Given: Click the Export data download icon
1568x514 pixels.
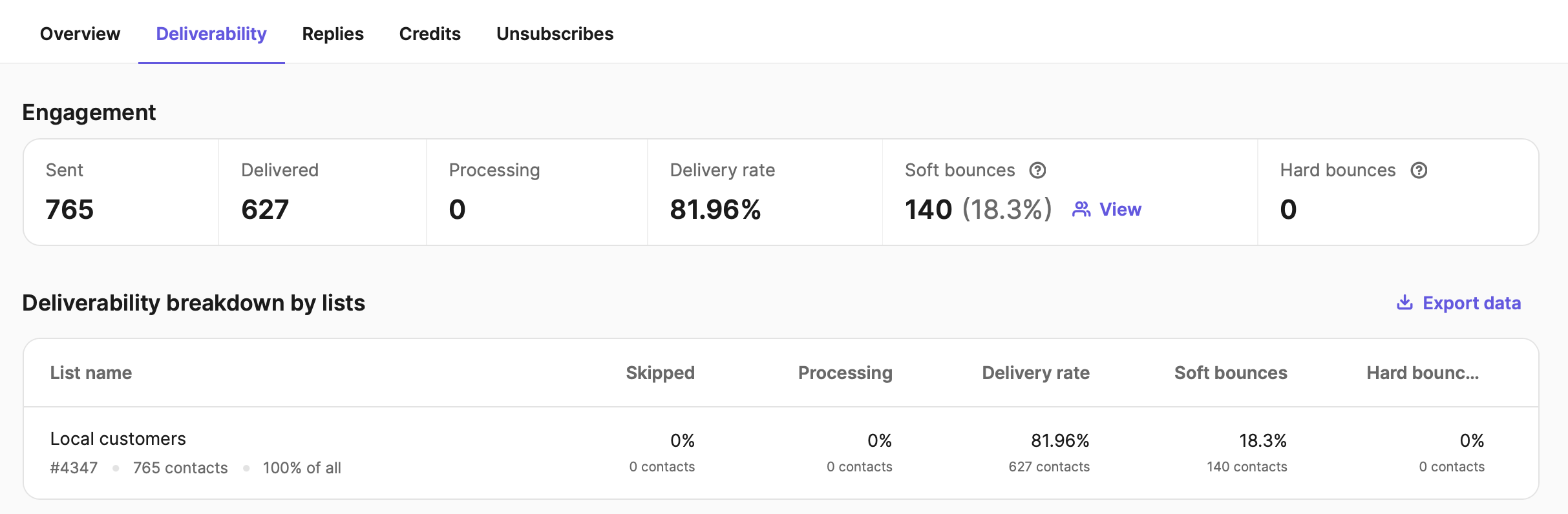Looking at the screenshot, I should pyautogui.click(x=1404, y=303).
